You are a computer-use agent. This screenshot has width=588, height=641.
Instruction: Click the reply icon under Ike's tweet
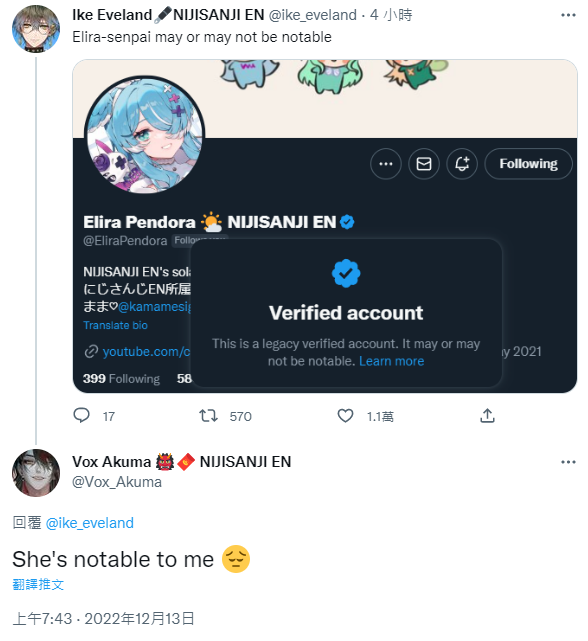pyautogui.click(x=81, y=415)
